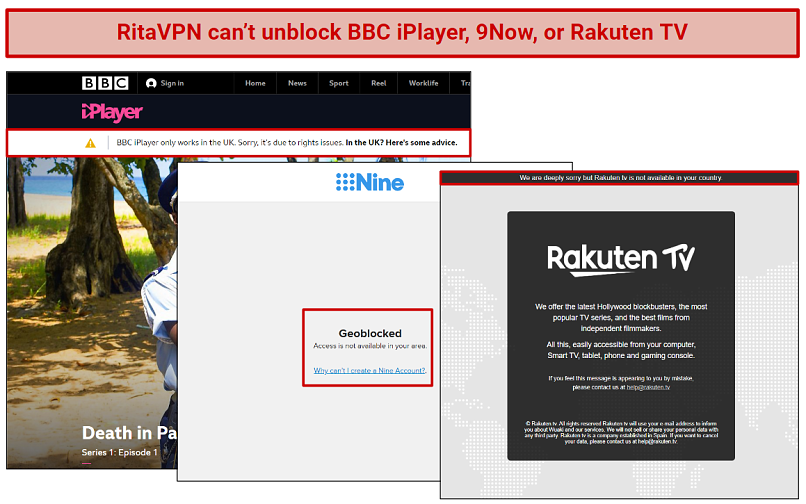This screenshot has height=504, width=806.
Task: Click the warning triangle icon
Action: [x=90, y=143]
